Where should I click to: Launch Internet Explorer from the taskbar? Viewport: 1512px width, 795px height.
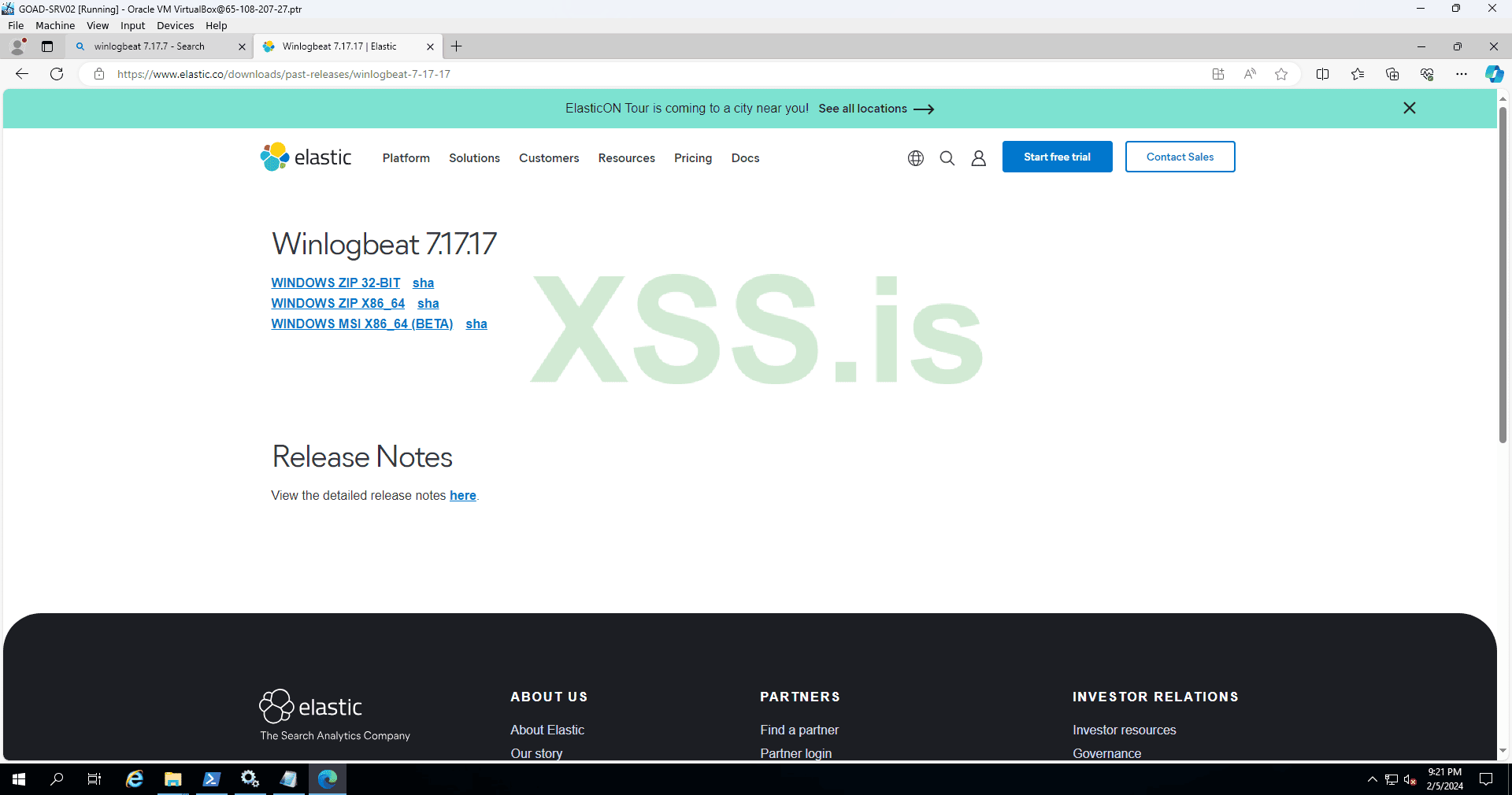[x=135, y=779]
